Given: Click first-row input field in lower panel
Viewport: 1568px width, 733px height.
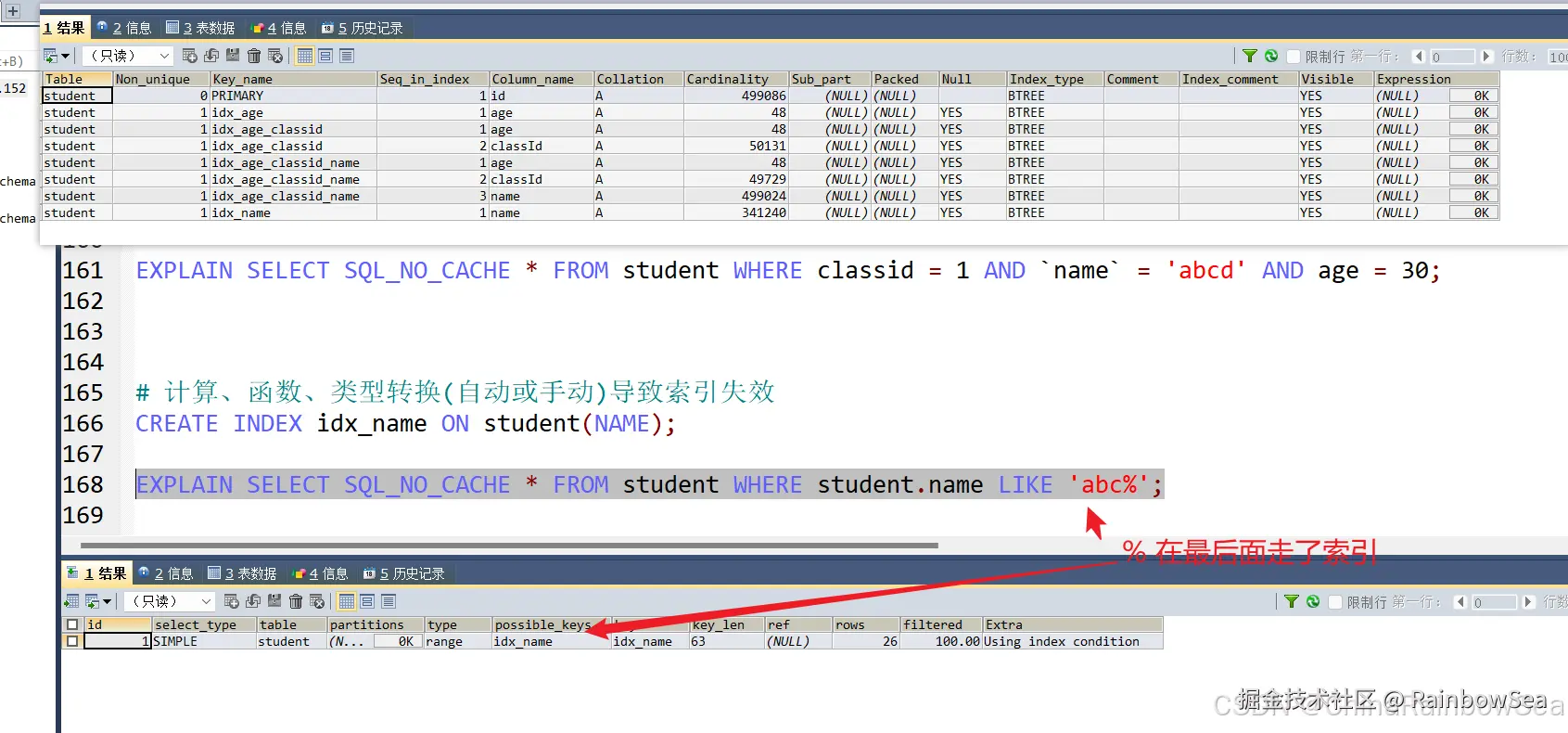Looking at the screenshot, I should 1494,602.
